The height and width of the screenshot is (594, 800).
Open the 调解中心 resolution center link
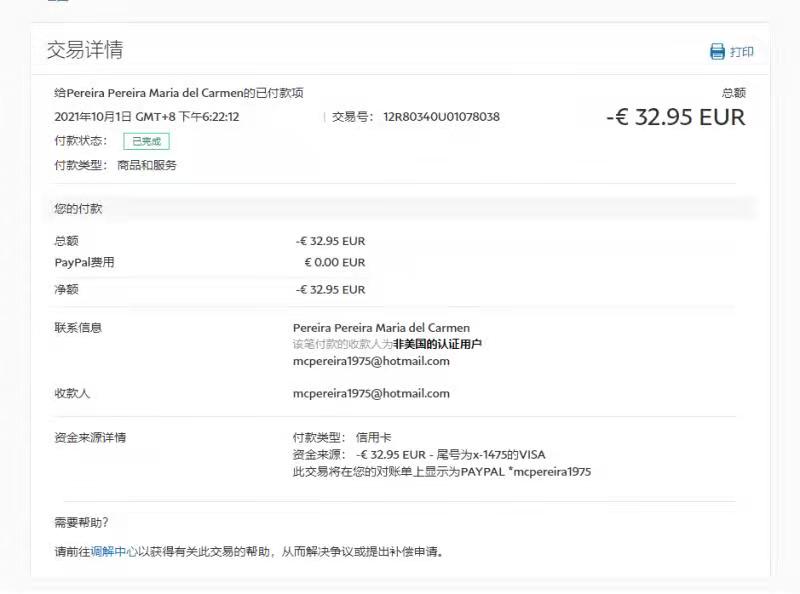[114, 551]
